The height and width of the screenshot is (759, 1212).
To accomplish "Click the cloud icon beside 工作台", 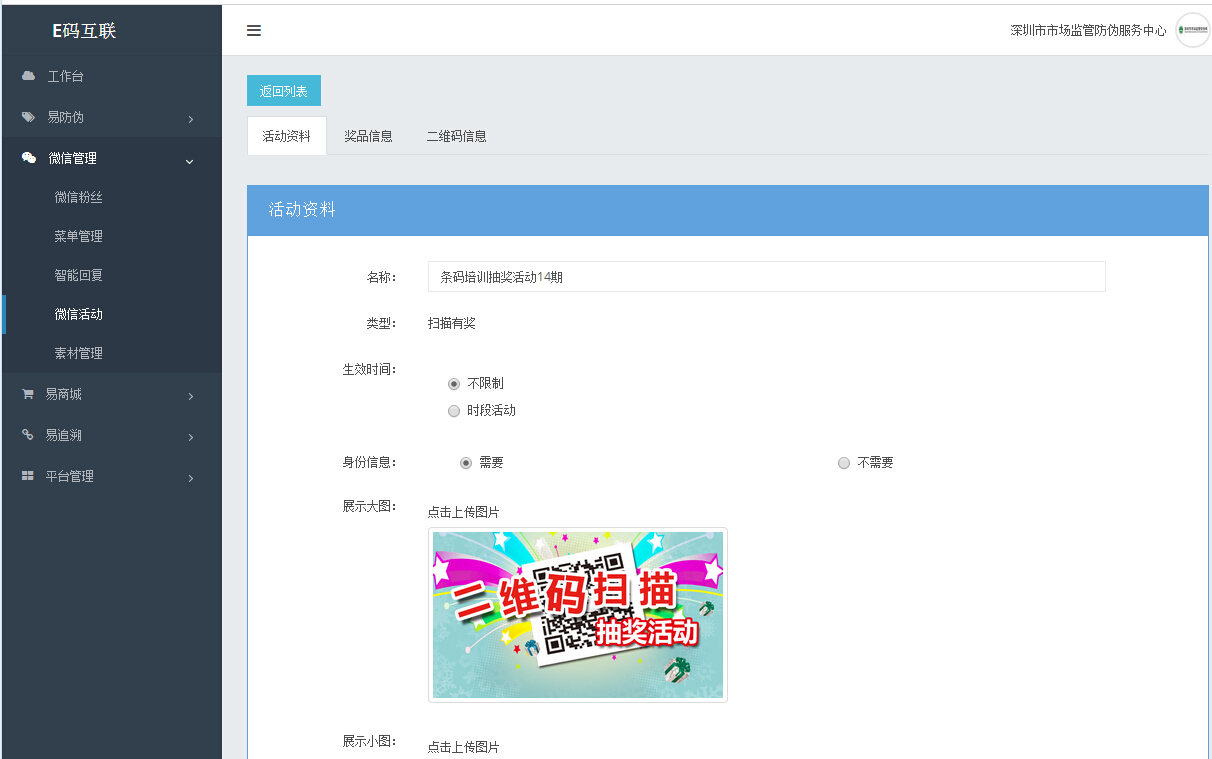I will pos(28,76).
